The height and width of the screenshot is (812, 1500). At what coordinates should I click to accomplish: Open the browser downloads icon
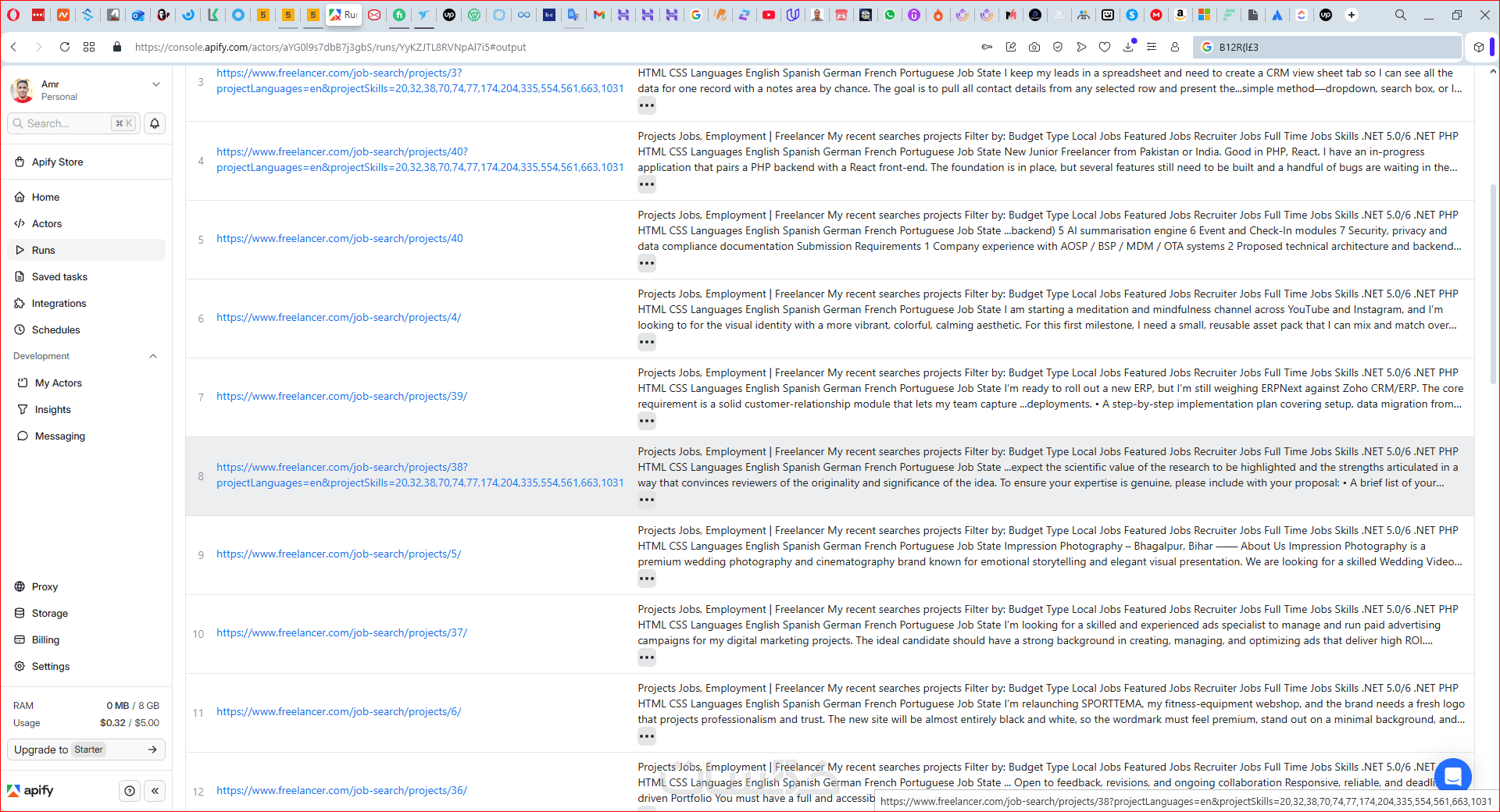coord(1128,47)
